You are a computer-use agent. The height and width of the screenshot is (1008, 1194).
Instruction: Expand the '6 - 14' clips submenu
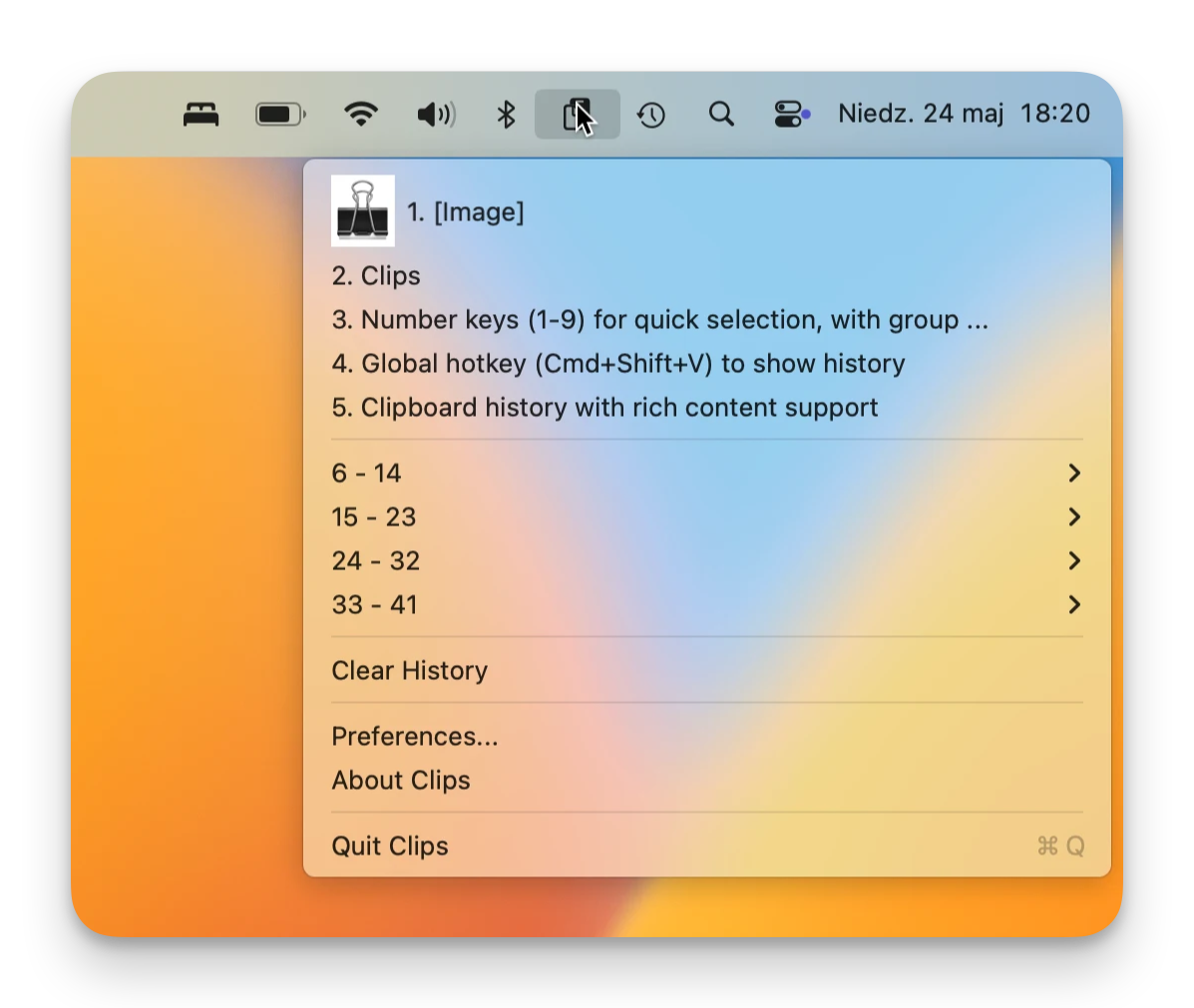coord(706,473)
